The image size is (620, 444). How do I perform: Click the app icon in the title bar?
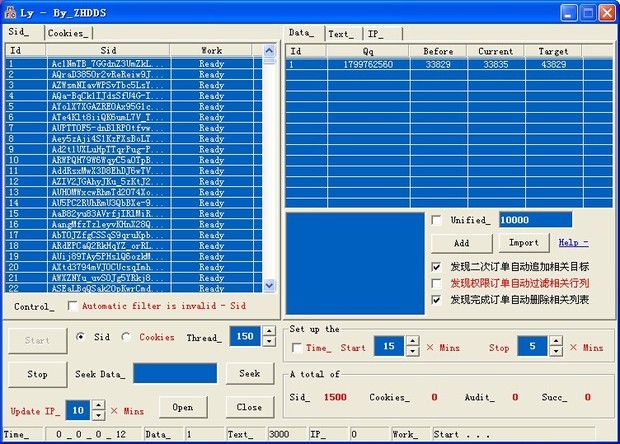click(x=11, y=11)
